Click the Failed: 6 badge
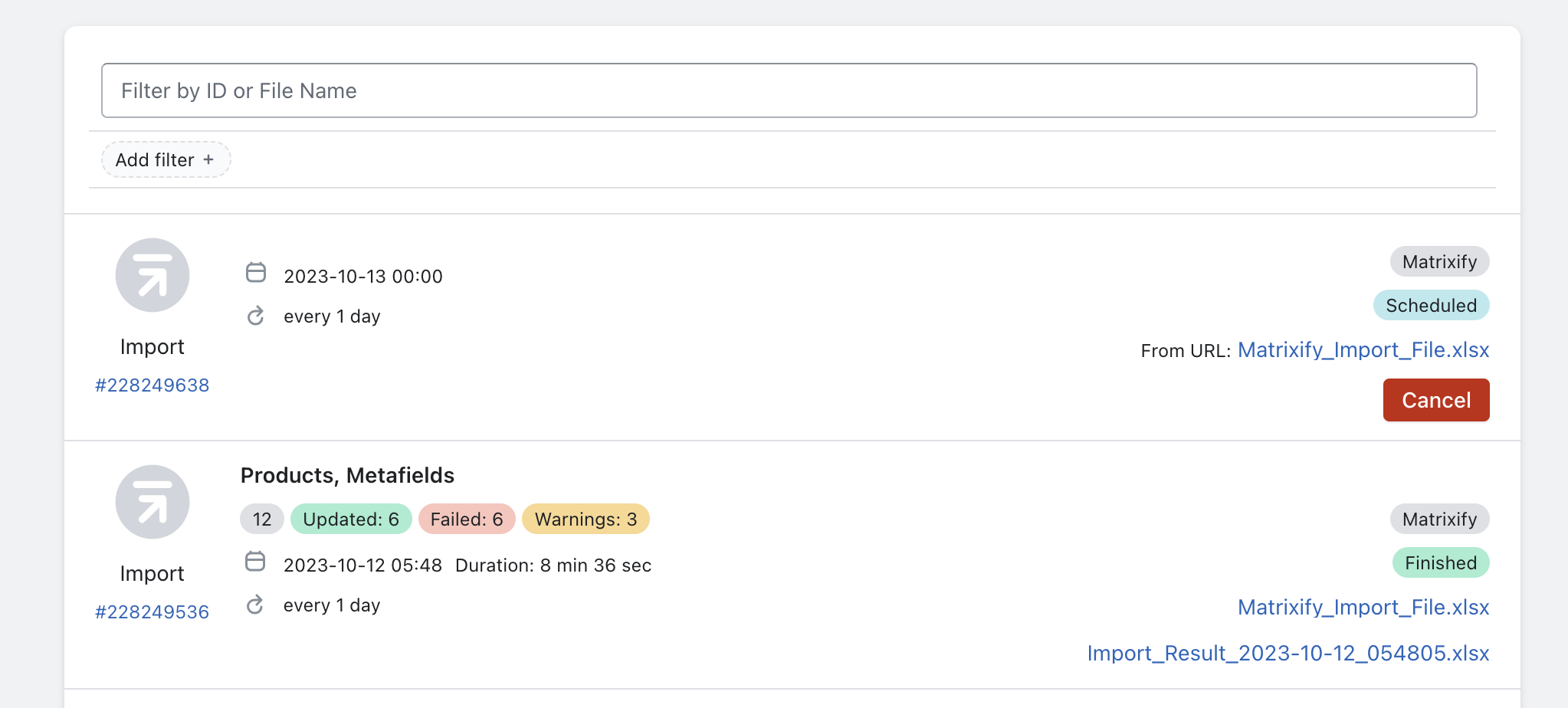 (467, 519)
